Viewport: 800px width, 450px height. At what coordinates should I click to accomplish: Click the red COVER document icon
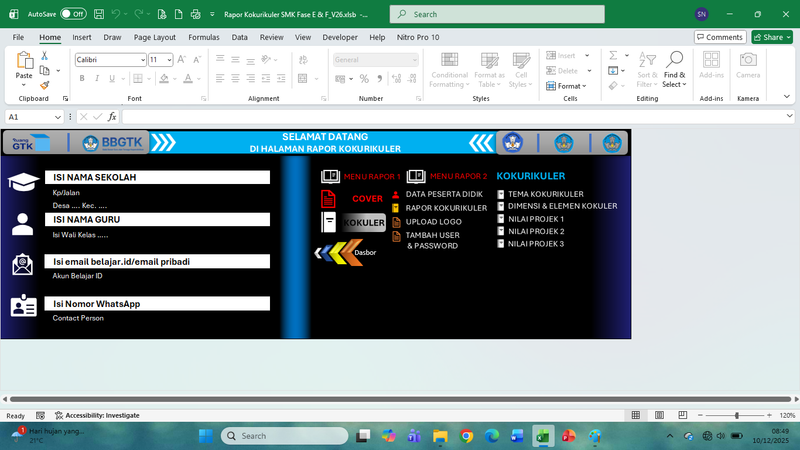329,198
